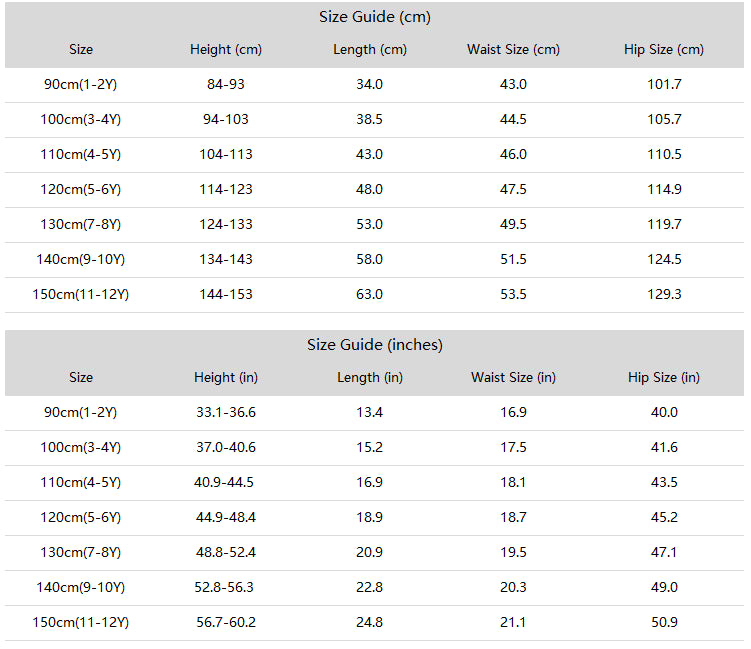Viewport: 751px width, 649px height.
Task: Select the hip value 50.9
Action: click(664, 622)
